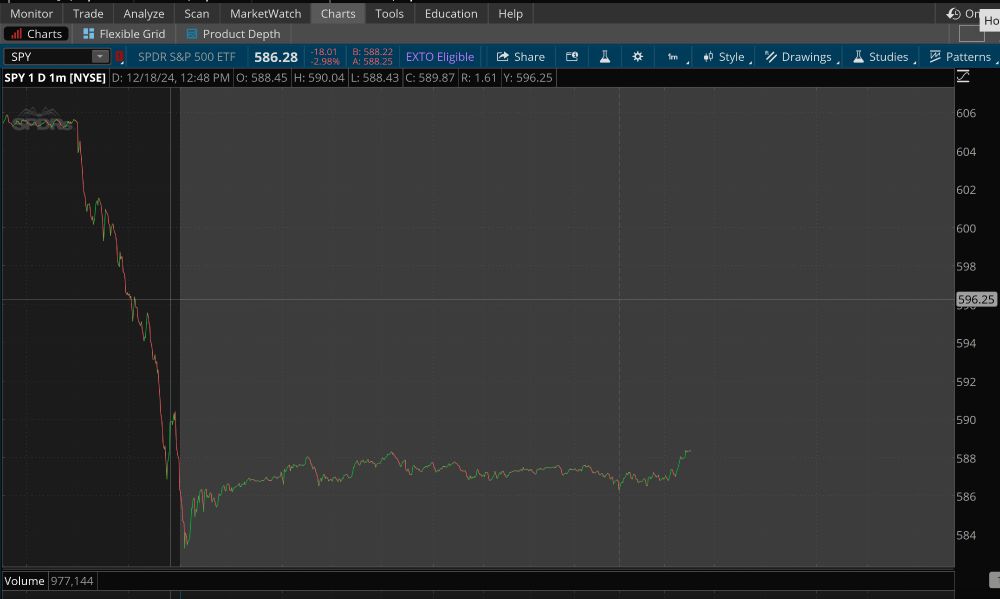Click the 584 price axis label
The image size is (1000, 599).
pyautogui.click(x=966, y=535)
